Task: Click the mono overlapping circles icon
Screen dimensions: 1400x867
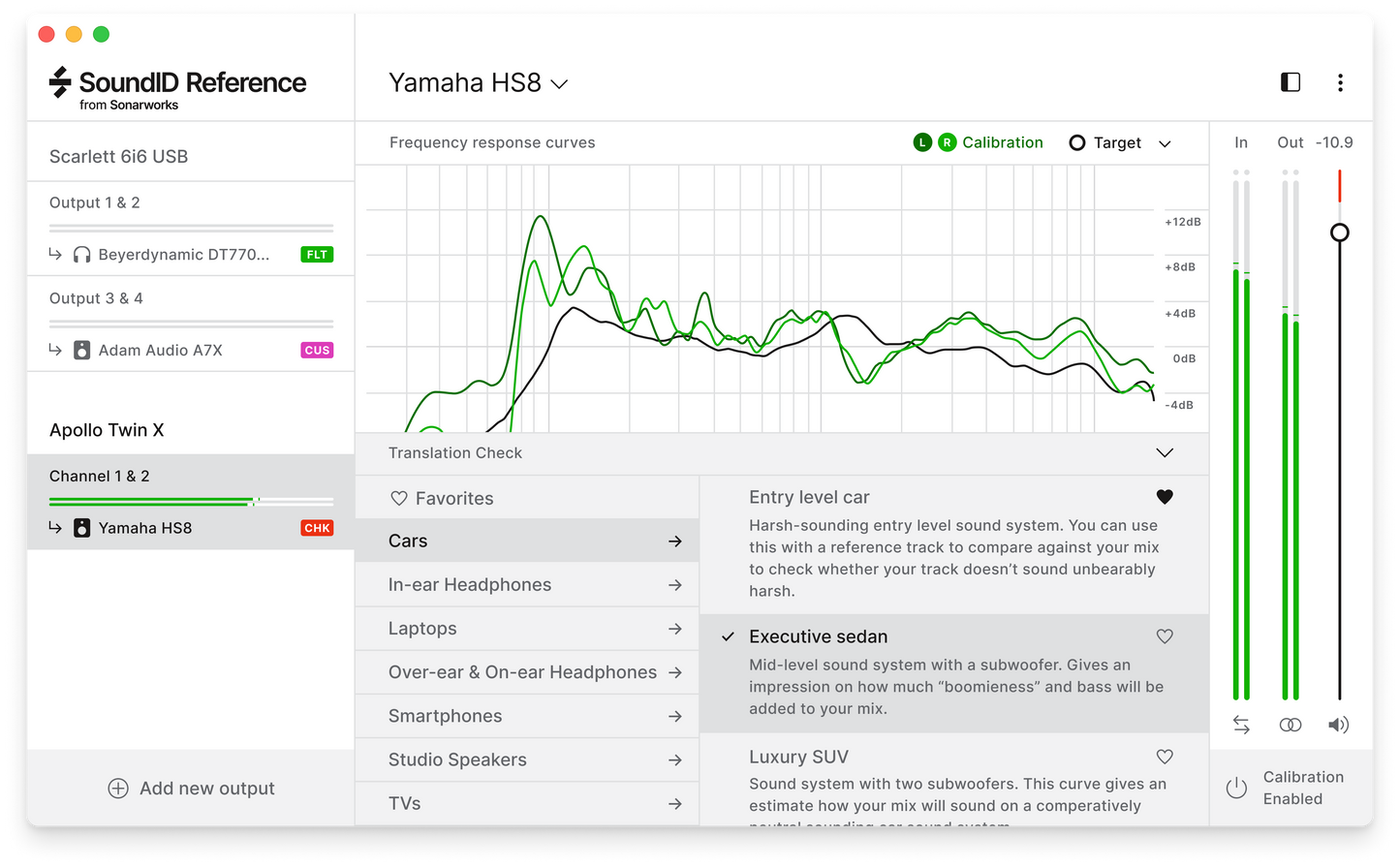Action: point(1291,725)
